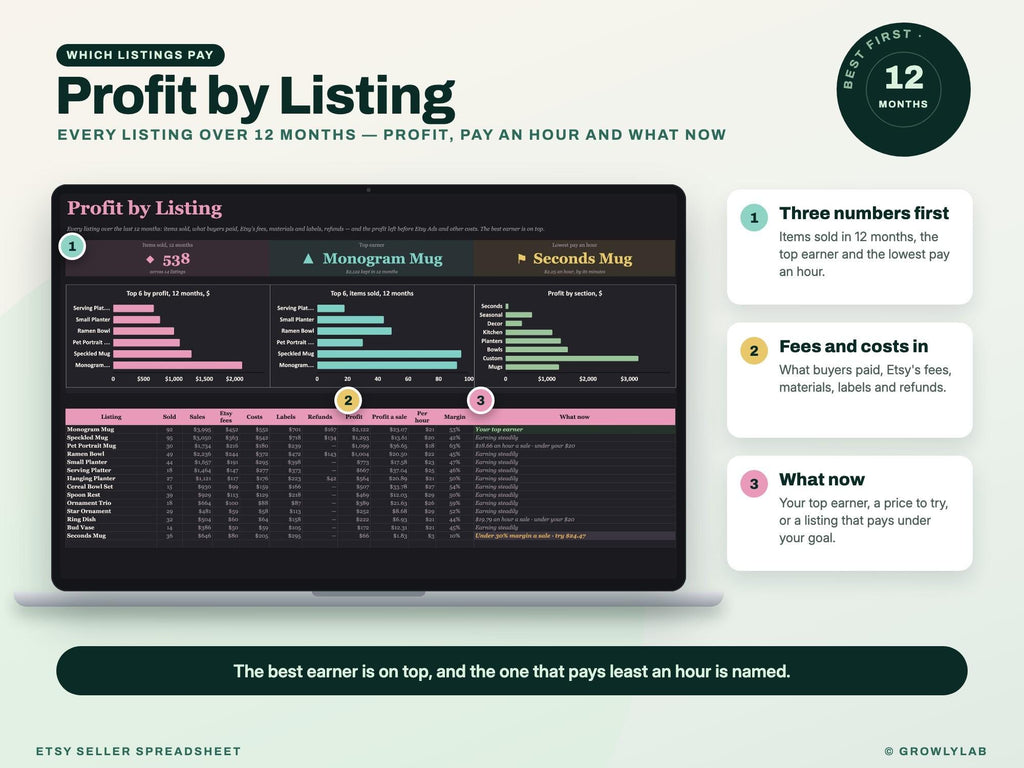Screen dimensions: 1024x768
Task: Click the Small Planter bar in the items sold chart
Action: [351, 320]
